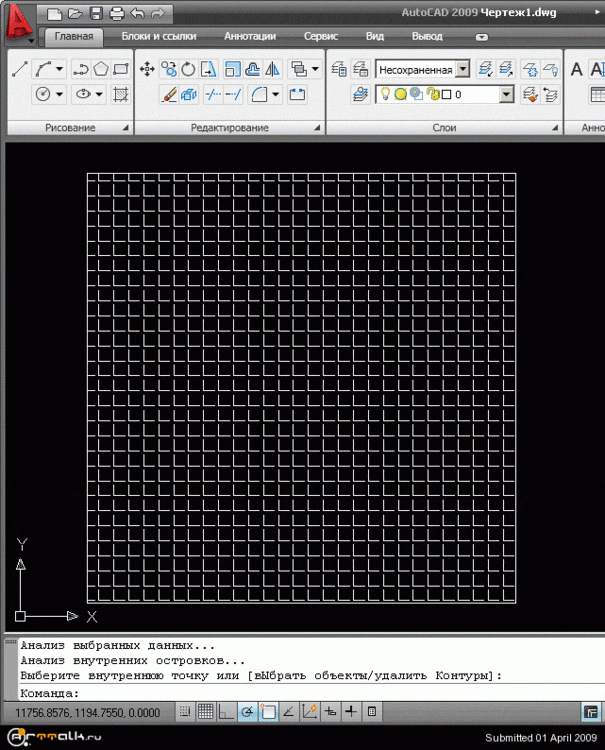Select the Polyline tool
The width and height of the screenshot is (605, 750).
[80, 69]
